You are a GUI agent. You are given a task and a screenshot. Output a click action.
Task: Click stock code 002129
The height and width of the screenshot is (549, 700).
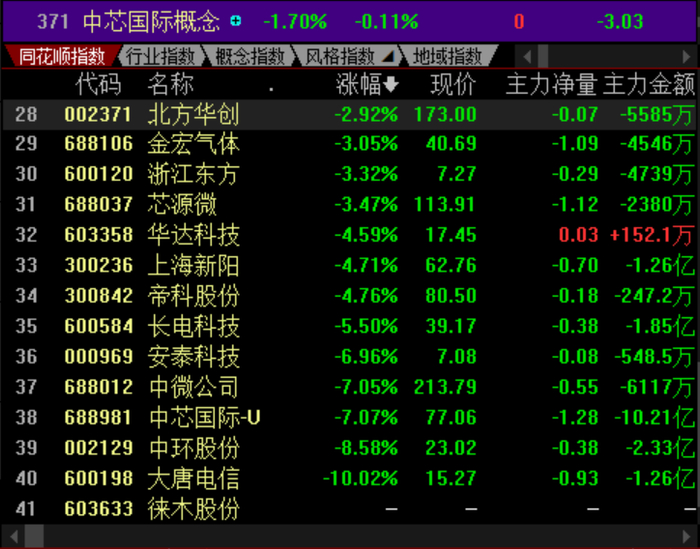tap(98, 448)
